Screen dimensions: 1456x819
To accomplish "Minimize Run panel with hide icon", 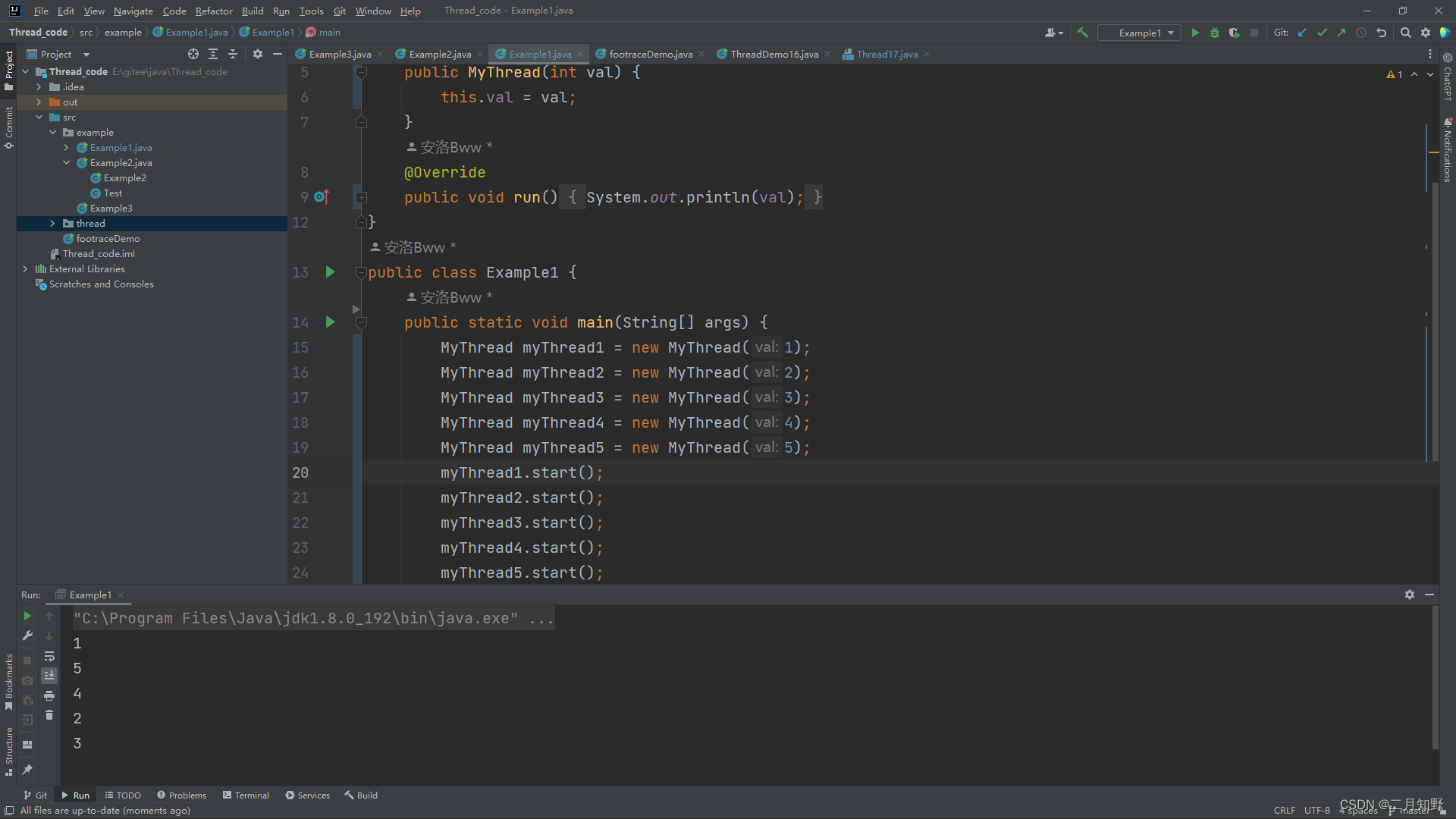I will 1429,595.
